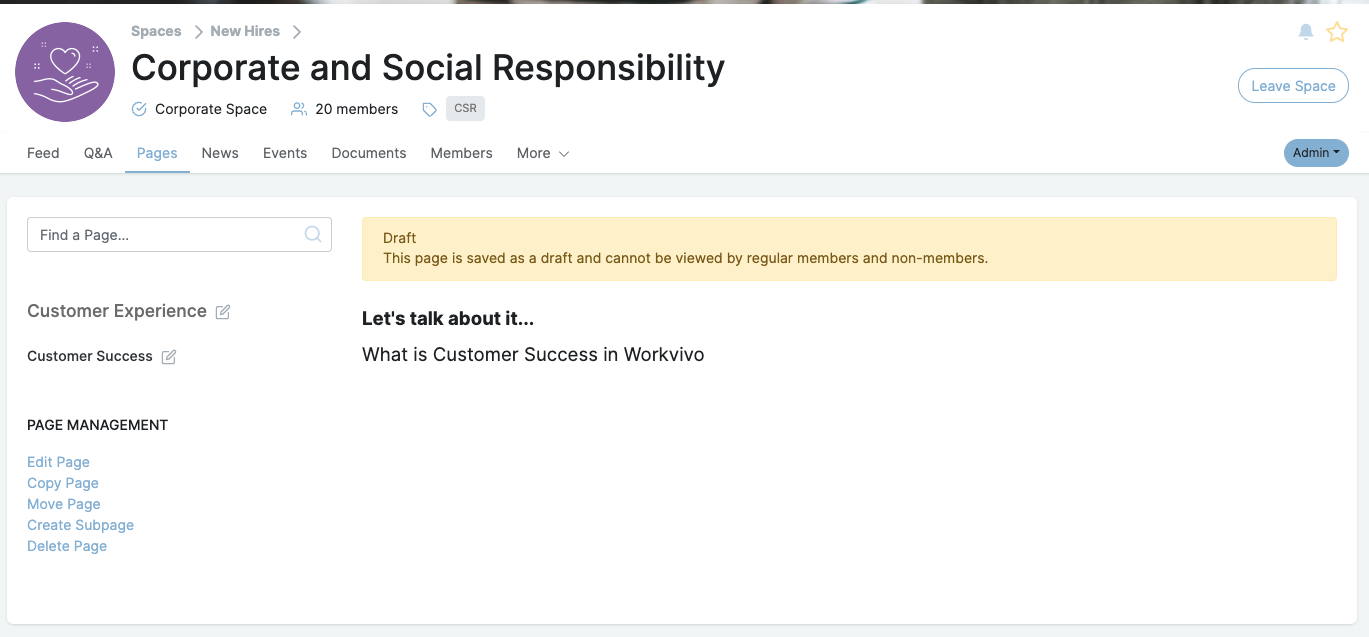Edit the Customer Success page via pencil icon
Screen dimensions: 1369x637
(x=169, y=357)
